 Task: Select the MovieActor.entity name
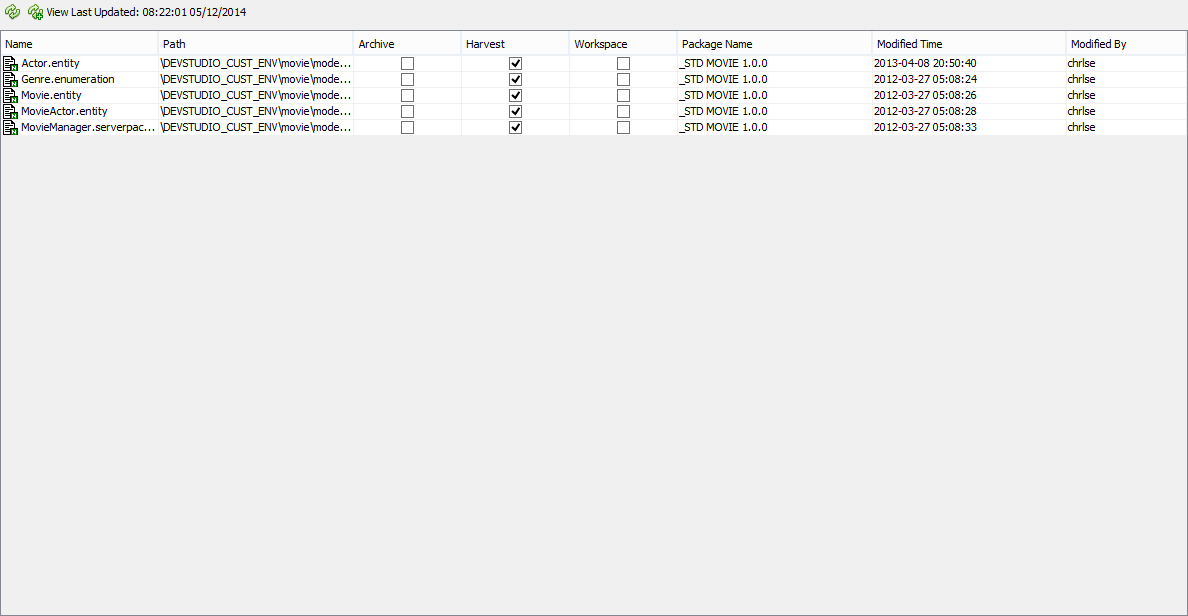64,111
